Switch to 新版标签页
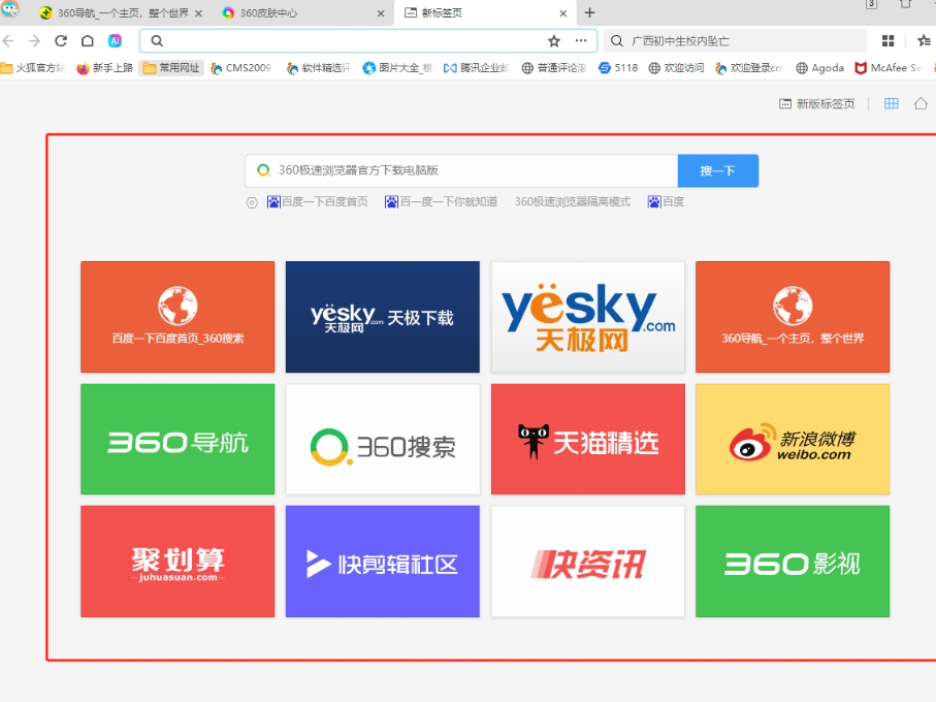Image resolution: width=936 pixels, height=702 pixels. 817,104
